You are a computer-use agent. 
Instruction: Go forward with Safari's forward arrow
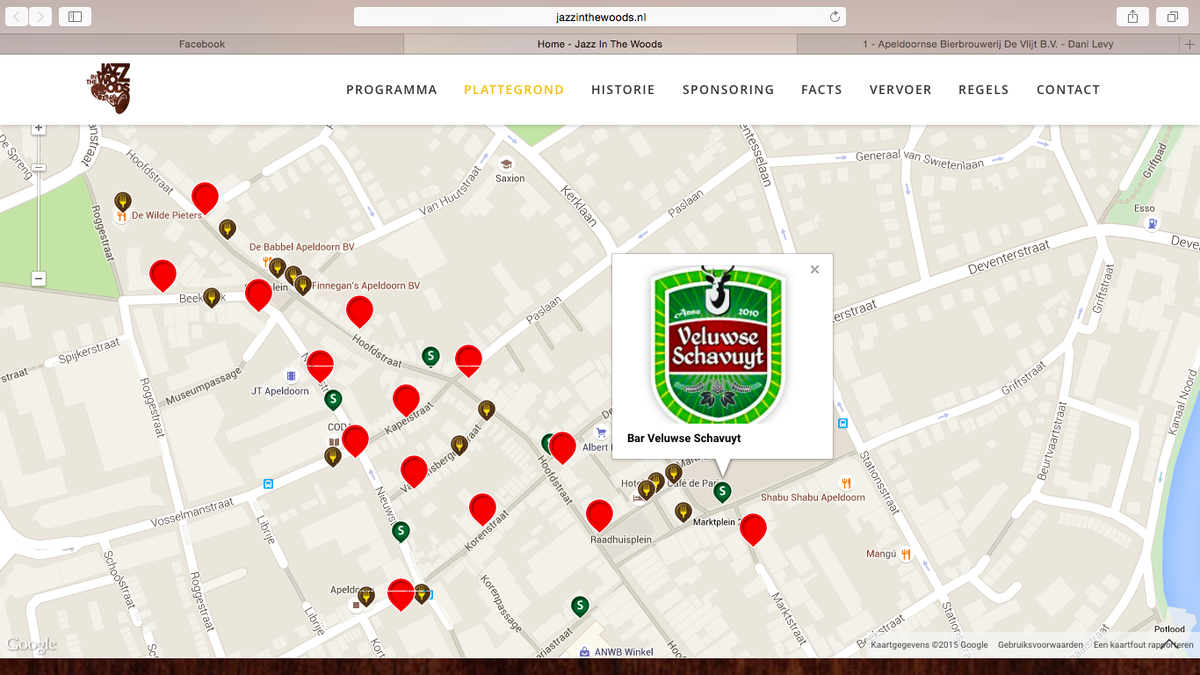click(x=41, y=16)
